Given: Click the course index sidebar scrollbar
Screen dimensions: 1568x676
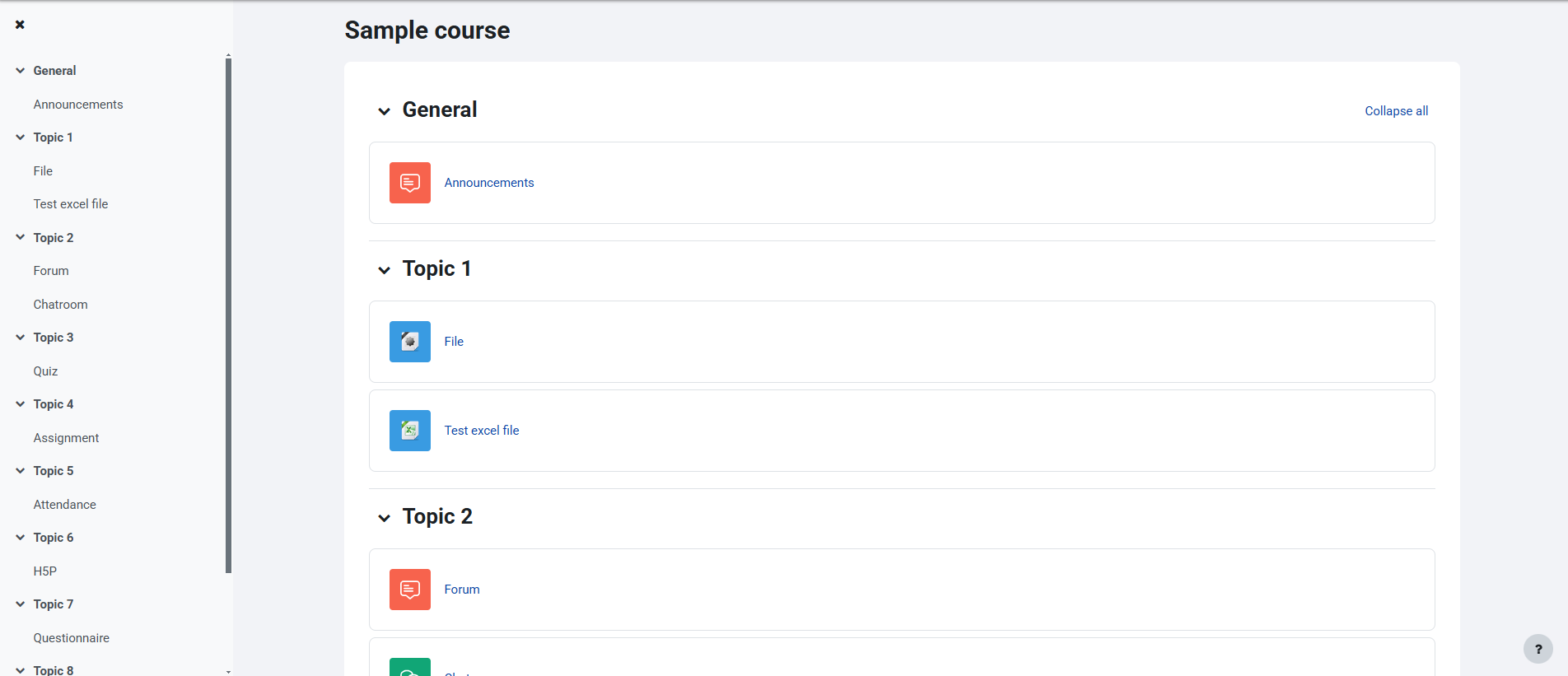Looking at the screenshot, I should [x=228, y=313].
